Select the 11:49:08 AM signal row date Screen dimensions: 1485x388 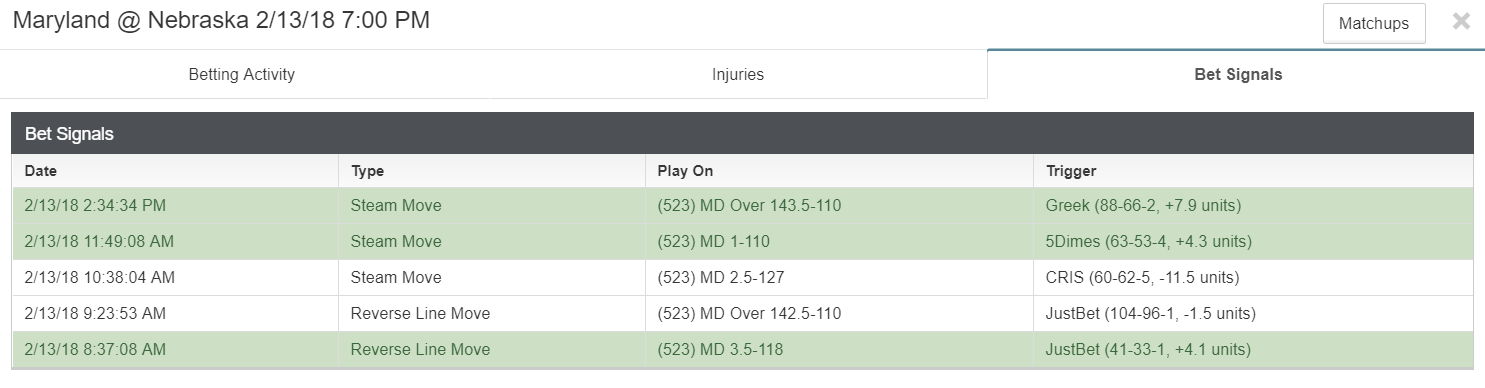[98, 242]
